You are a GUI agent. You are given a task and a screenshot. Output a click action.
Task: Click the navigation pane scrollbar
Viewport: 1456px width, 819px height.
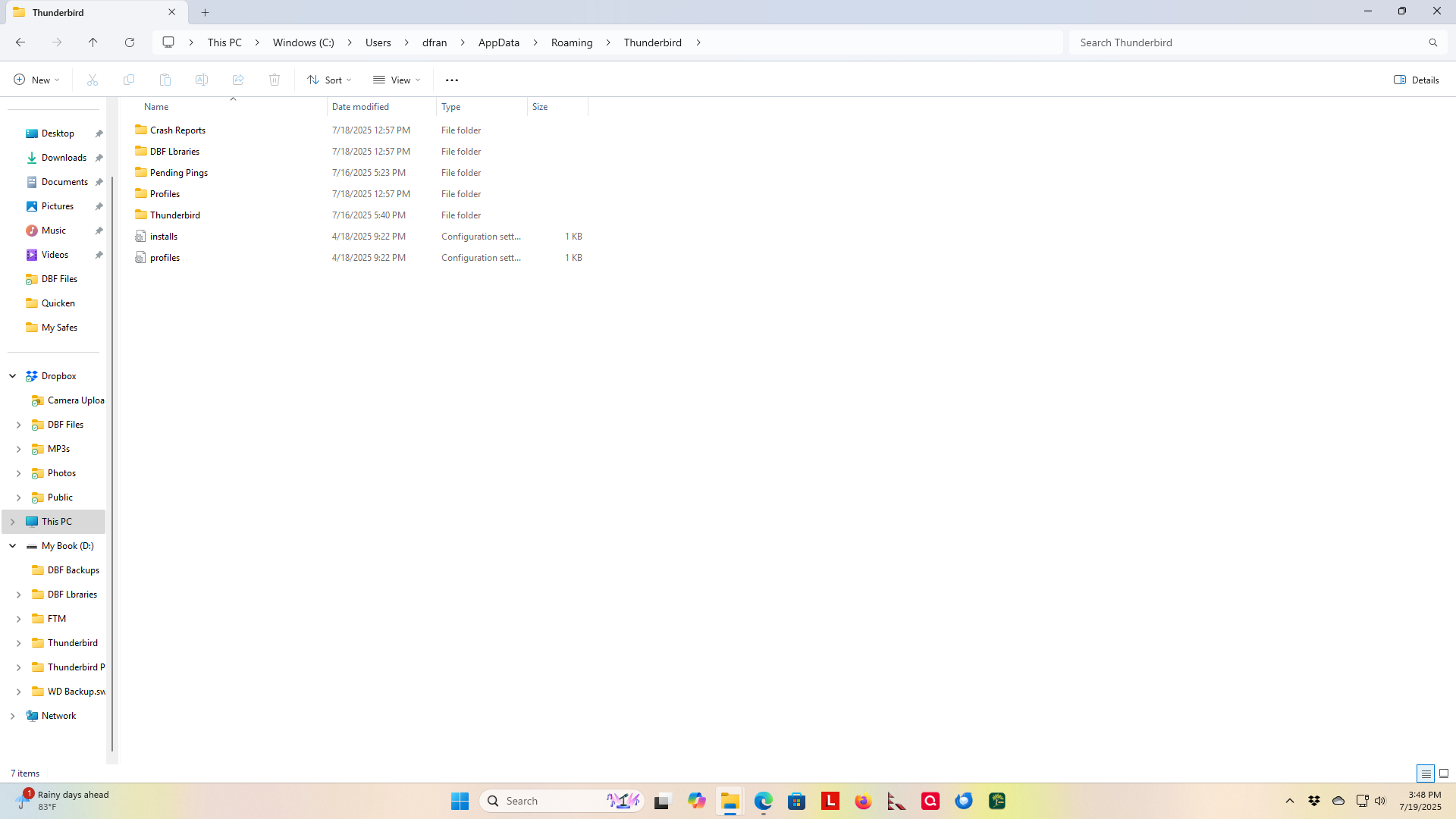112,463
